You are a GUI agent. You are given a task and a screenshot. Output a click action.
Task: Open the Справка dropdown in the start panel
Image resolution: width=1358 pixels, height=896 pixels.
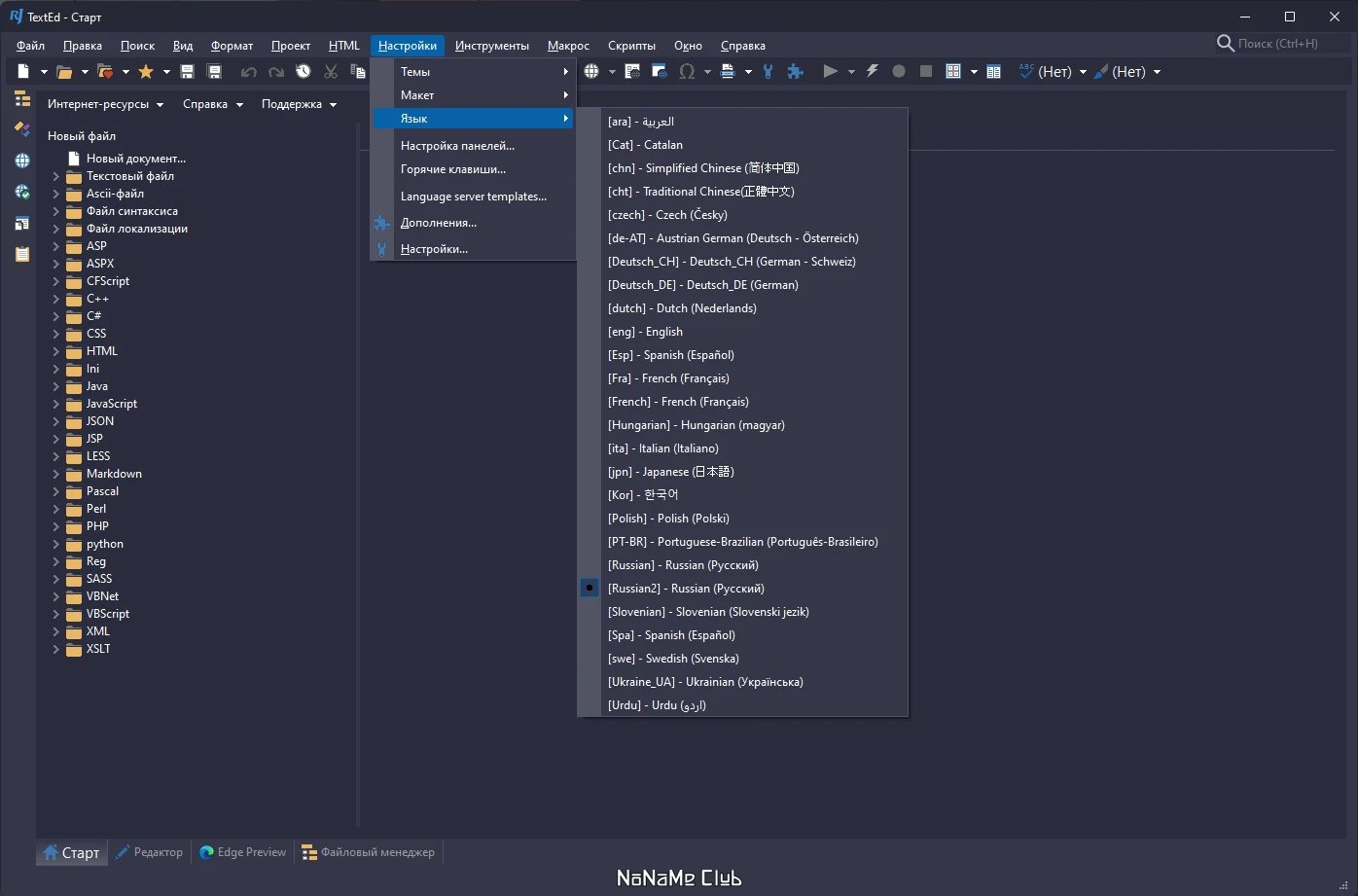click(x=212, y=104)
